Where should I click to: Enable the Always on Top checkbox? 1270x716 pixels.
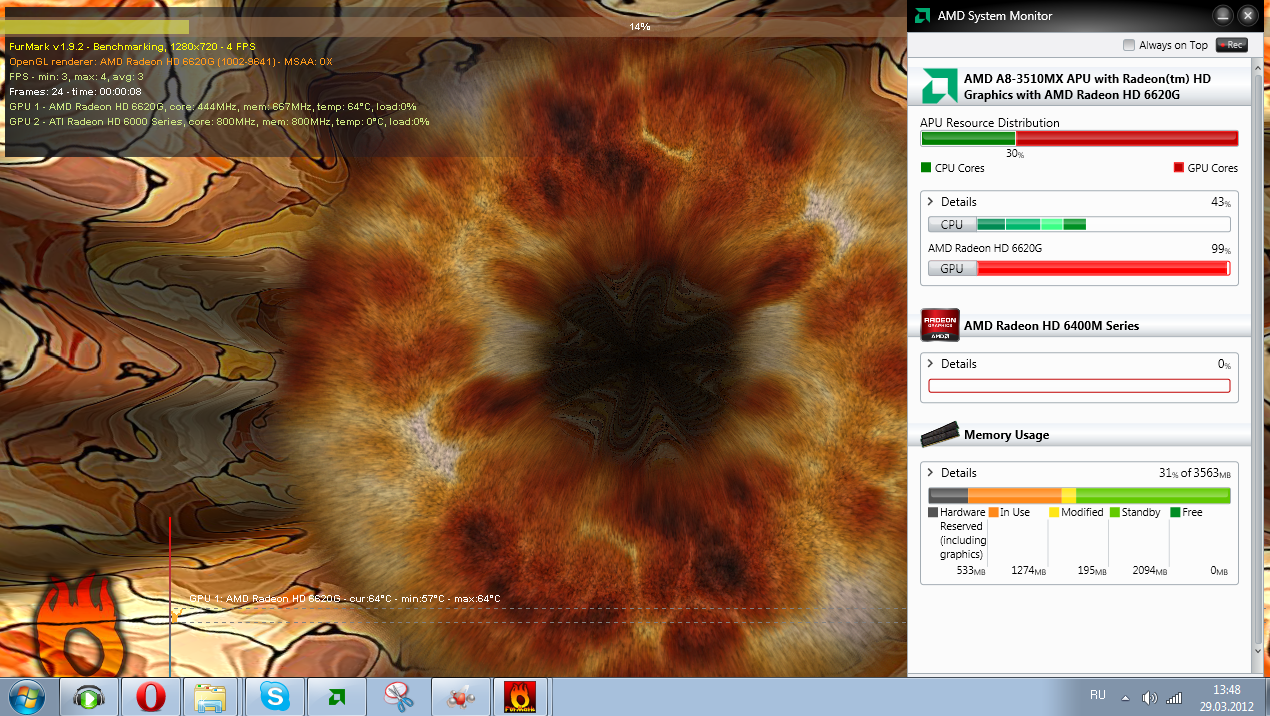tap(1129, 45)
